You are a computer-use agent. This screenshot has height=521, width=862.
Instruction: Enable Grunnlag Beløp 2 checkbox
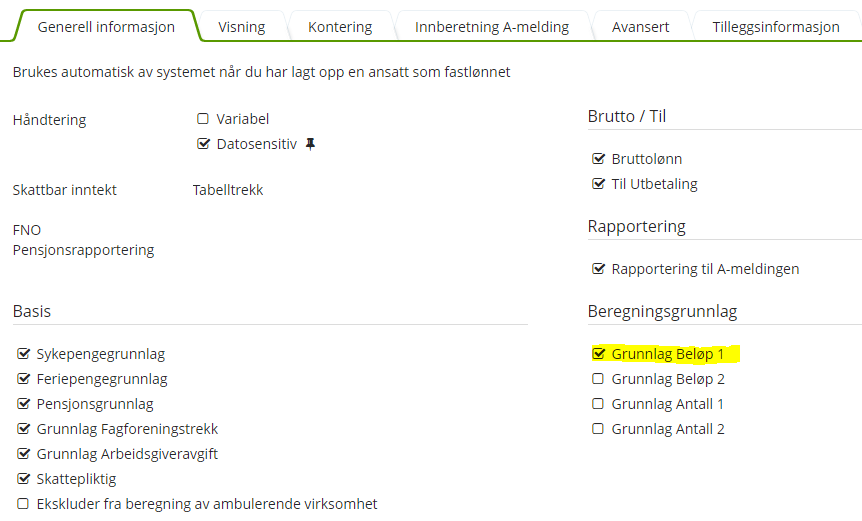(598, 379)
